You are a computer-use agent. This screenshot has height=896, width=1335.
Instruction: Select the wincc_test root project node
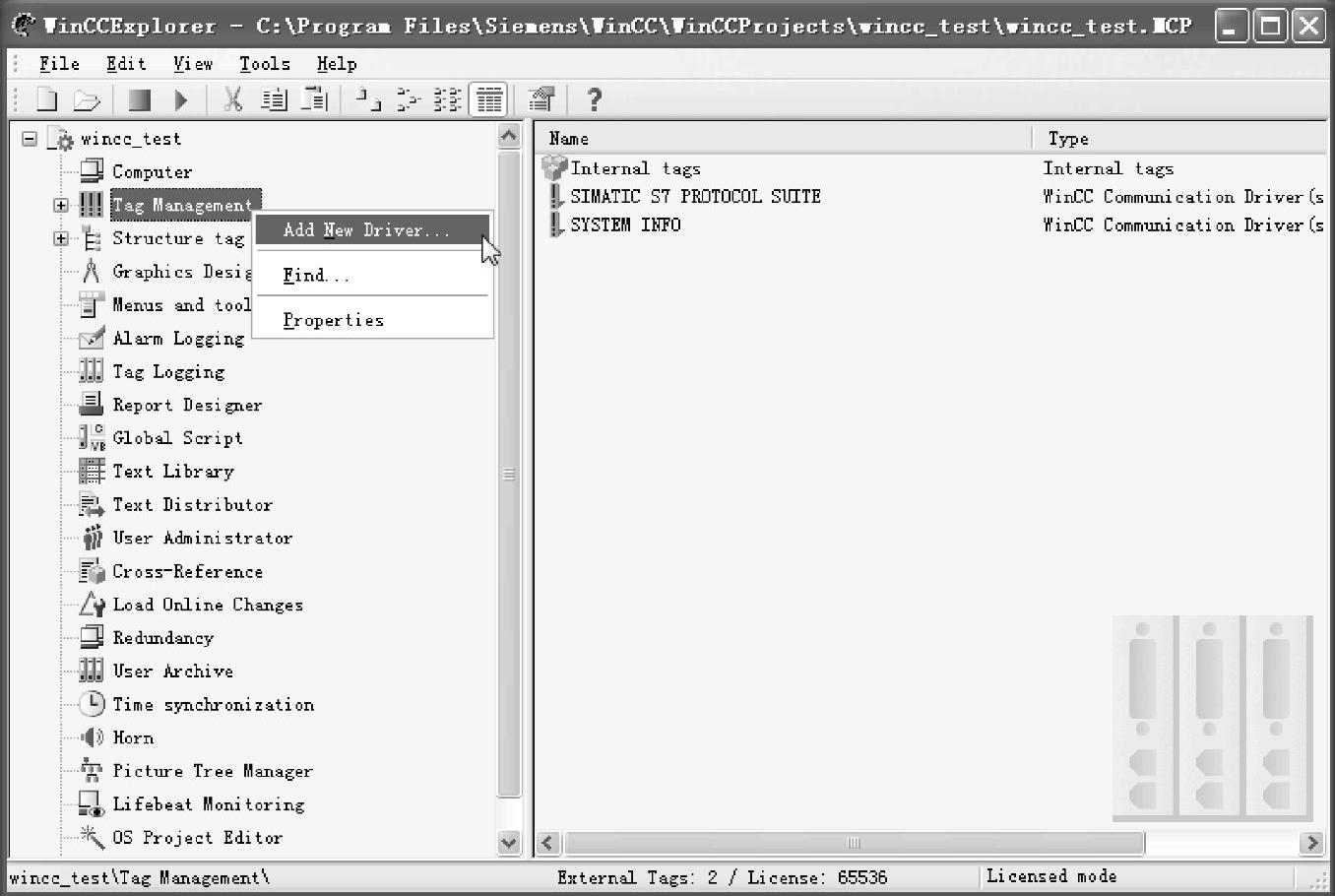coord(131,139)
